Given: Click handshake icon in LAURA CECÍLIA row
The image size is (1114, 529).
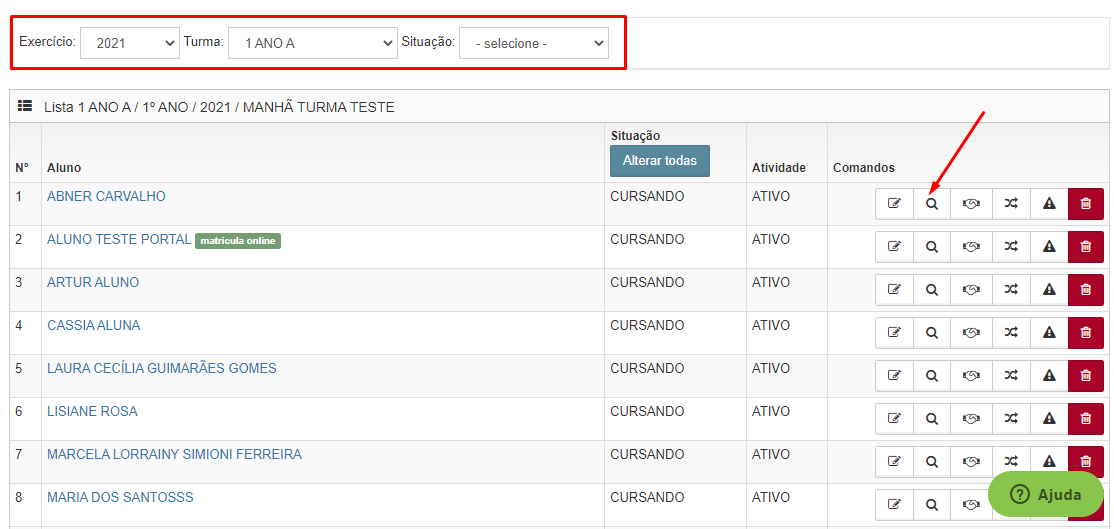Looking at the screenshot, I should [971, 376].
